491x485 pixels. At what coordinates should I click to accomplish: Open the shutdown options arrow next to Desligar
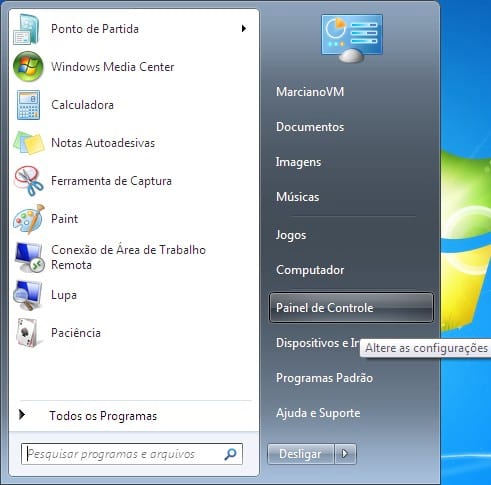tap(345, 454)
